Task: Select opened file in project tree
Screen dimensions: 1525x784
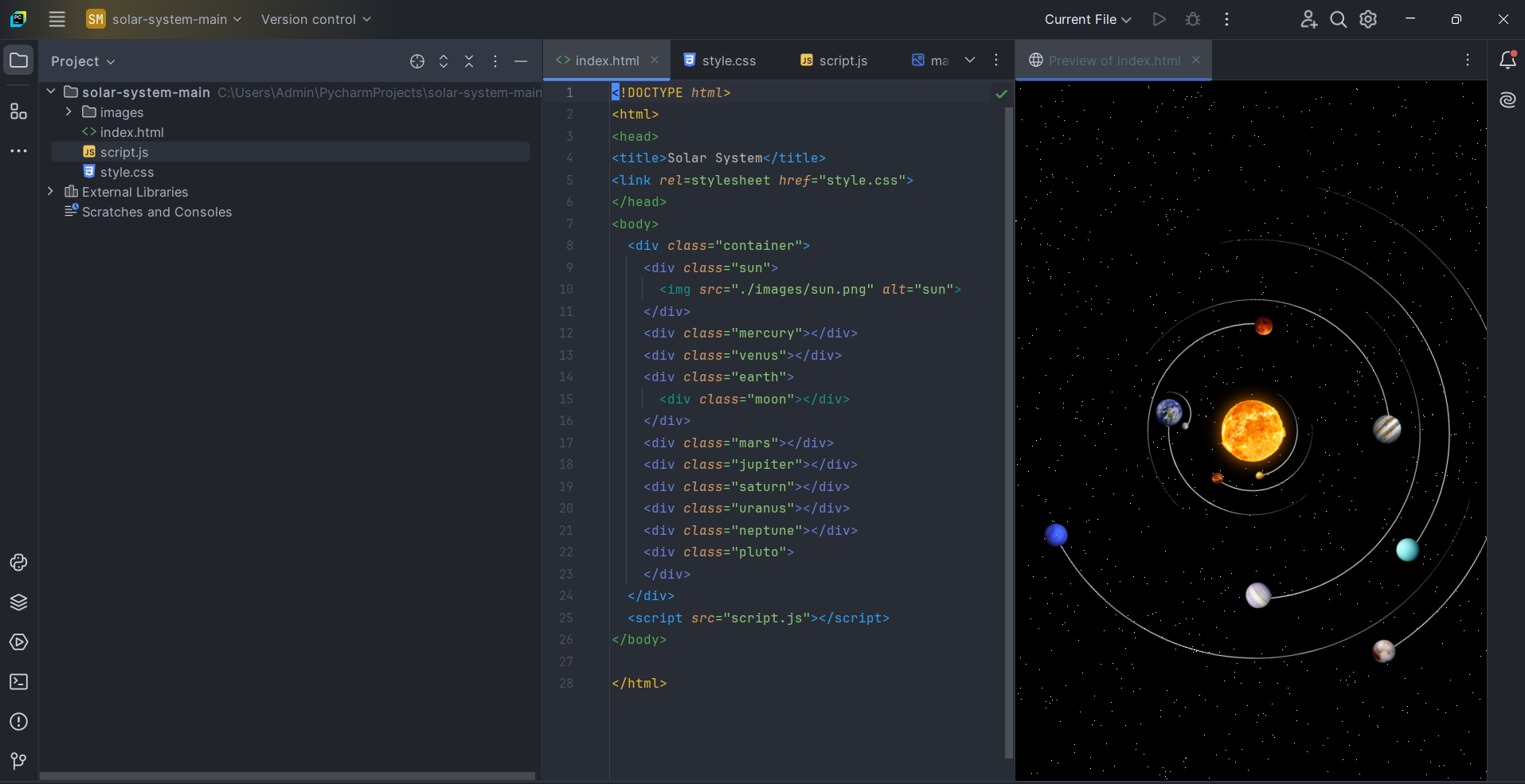Action: 417,61
